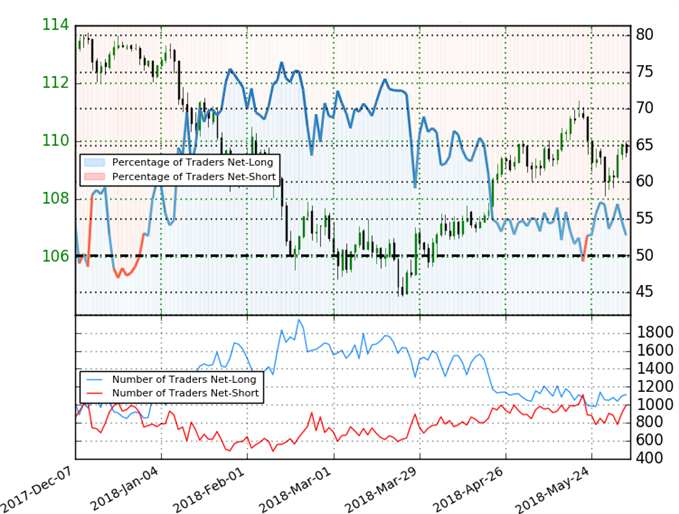Image resolution: width=679 pixels, height=514 pixels.
Task: Click the light blue Net-Long percentage legend swatch
Action: tap(94, 162)
